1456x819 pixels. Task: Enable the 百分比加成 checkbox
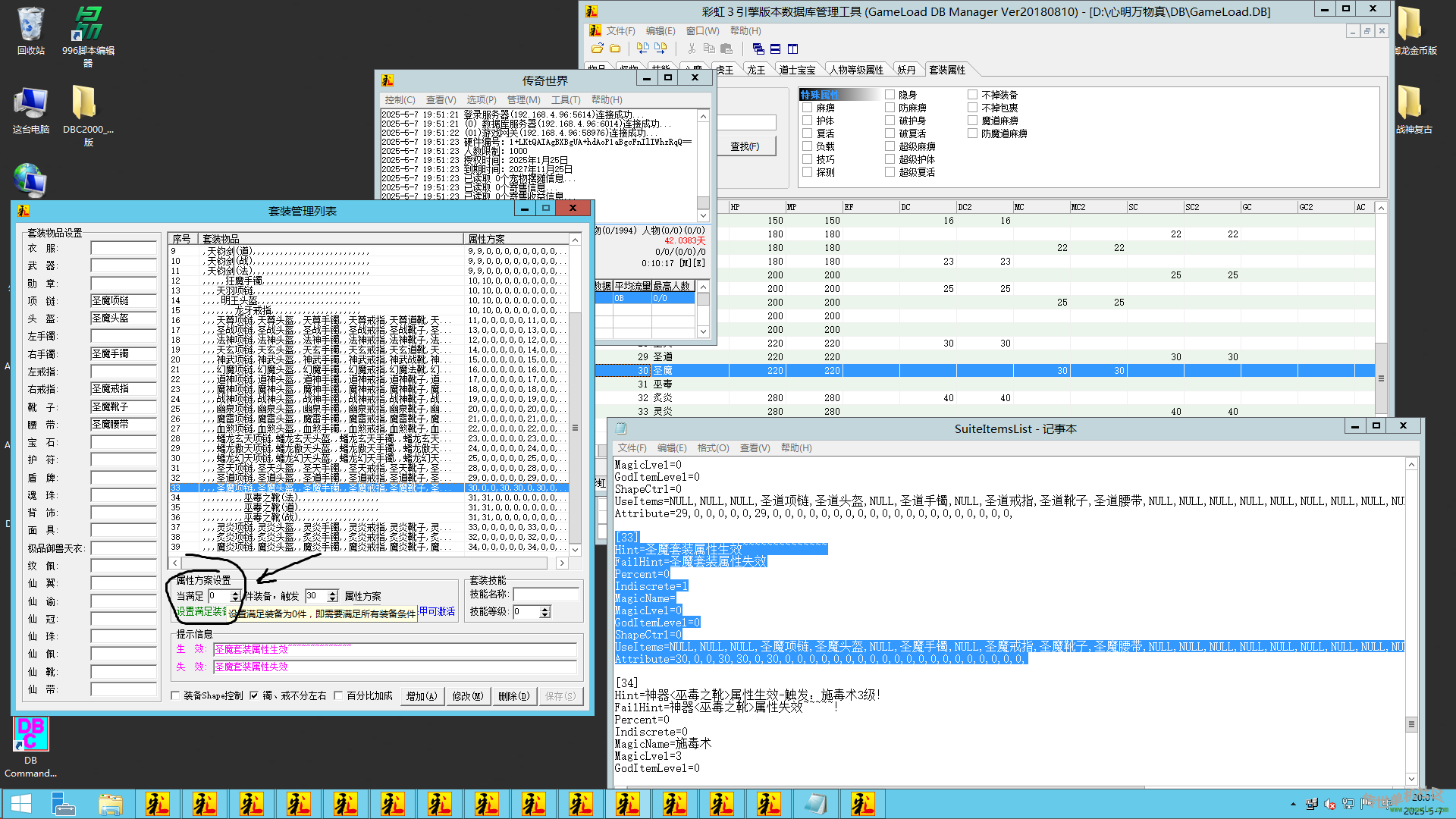coord(339,695)
